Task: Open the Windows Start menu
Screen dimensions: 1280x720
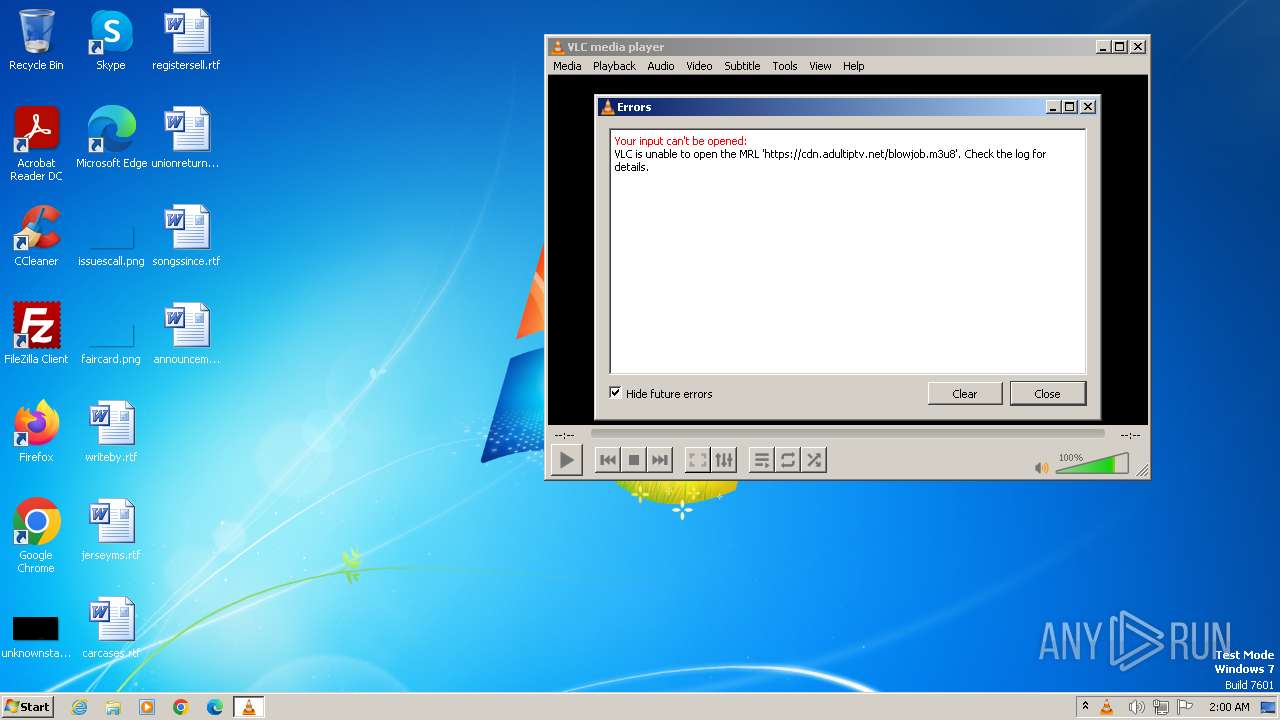Action: click(x=28, y=707)
